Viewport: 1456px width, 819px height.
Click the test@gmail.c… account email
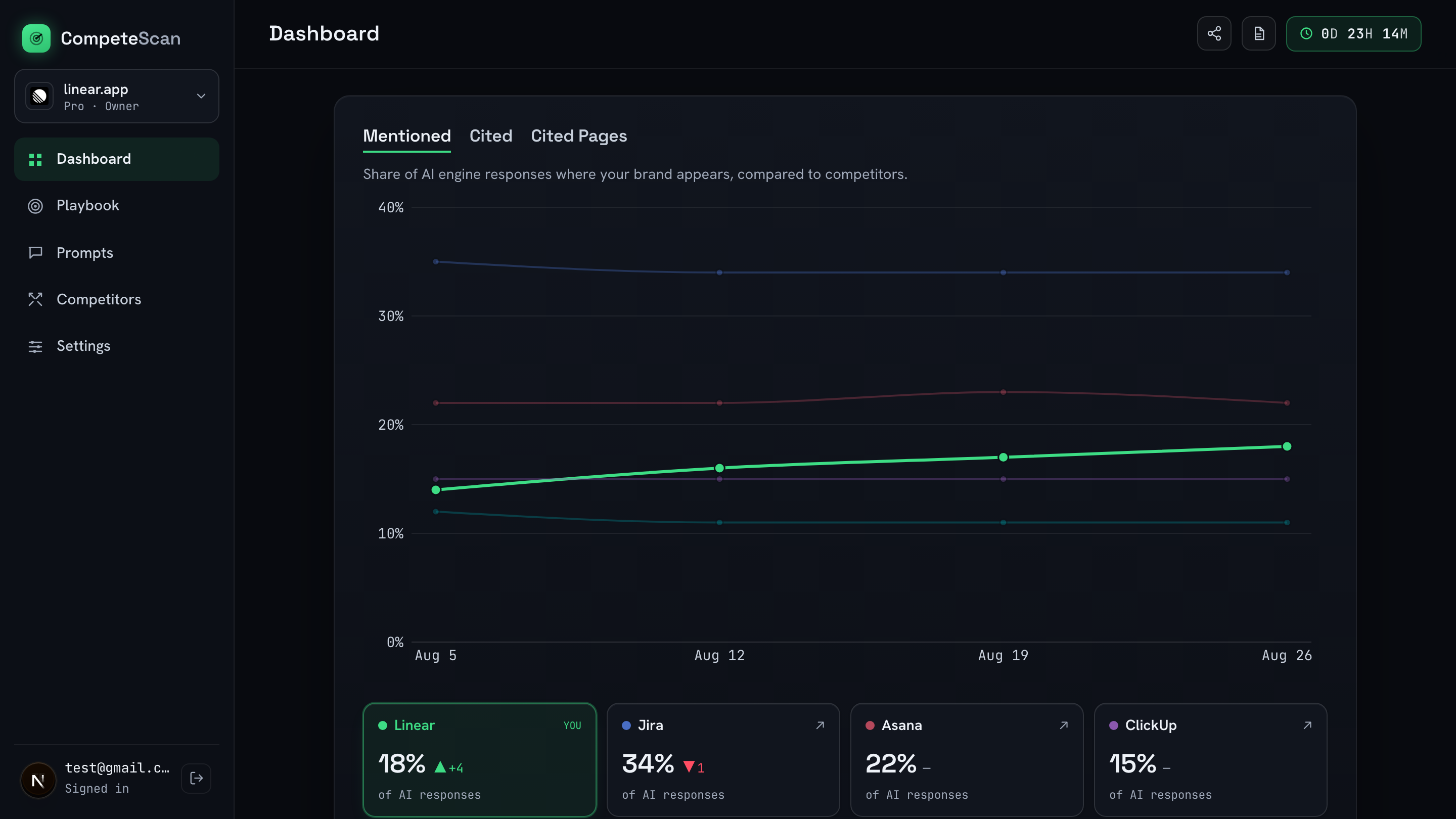(x=117, y=768)
